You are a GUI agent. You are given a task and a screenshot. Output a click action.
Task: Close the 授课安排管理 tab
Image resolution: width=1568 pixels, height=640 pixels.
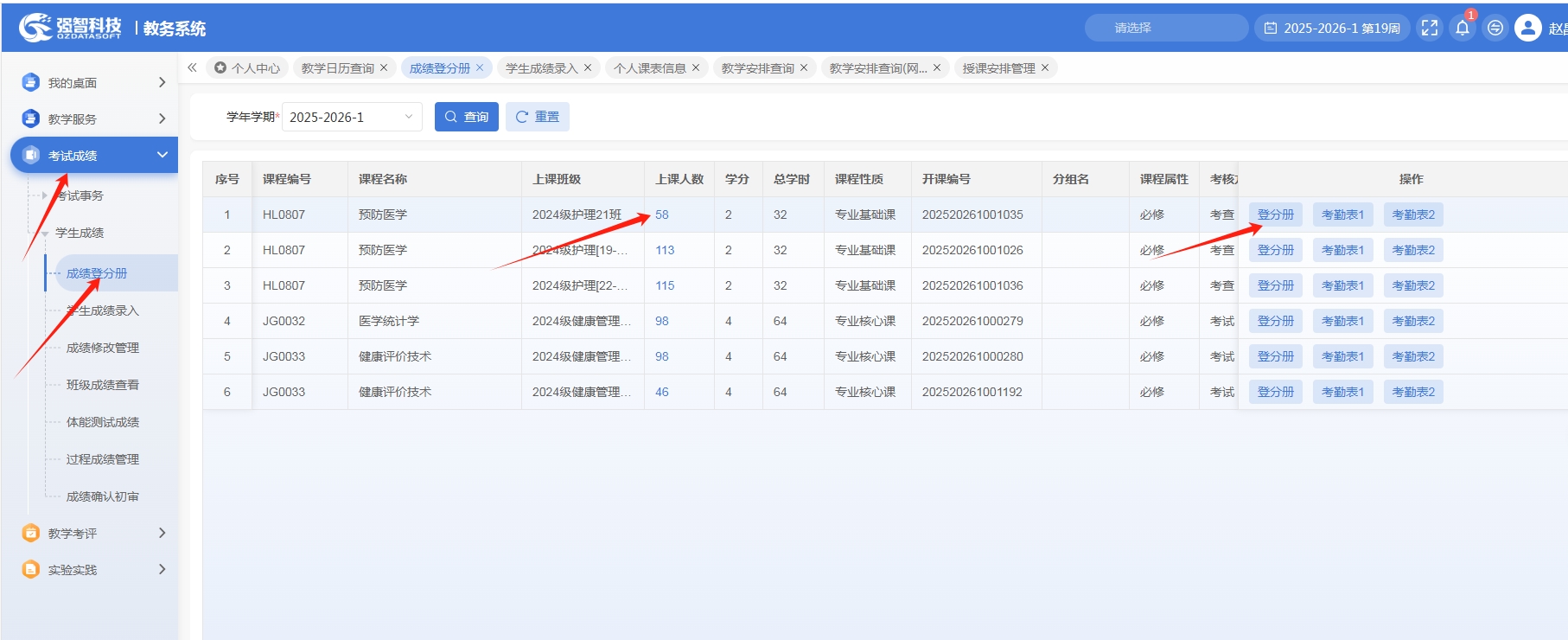[1044, 67]
